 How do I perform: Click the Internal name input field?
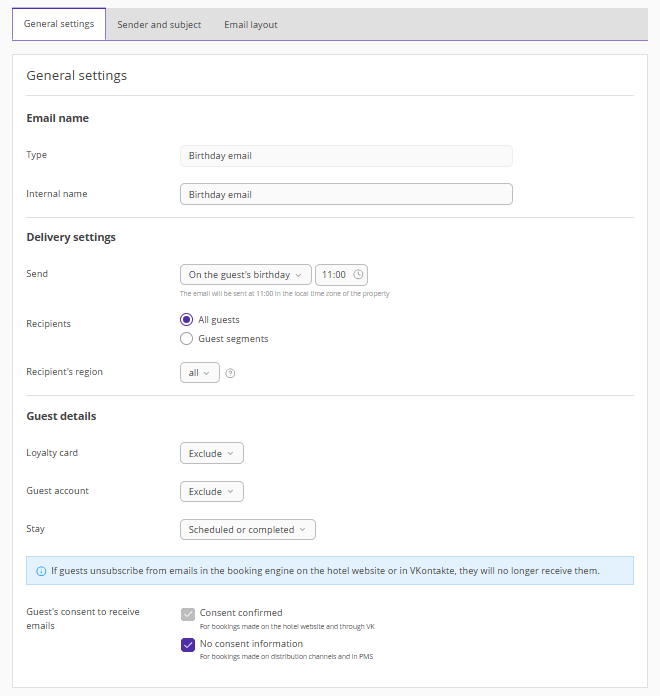[x=346, y=195]
